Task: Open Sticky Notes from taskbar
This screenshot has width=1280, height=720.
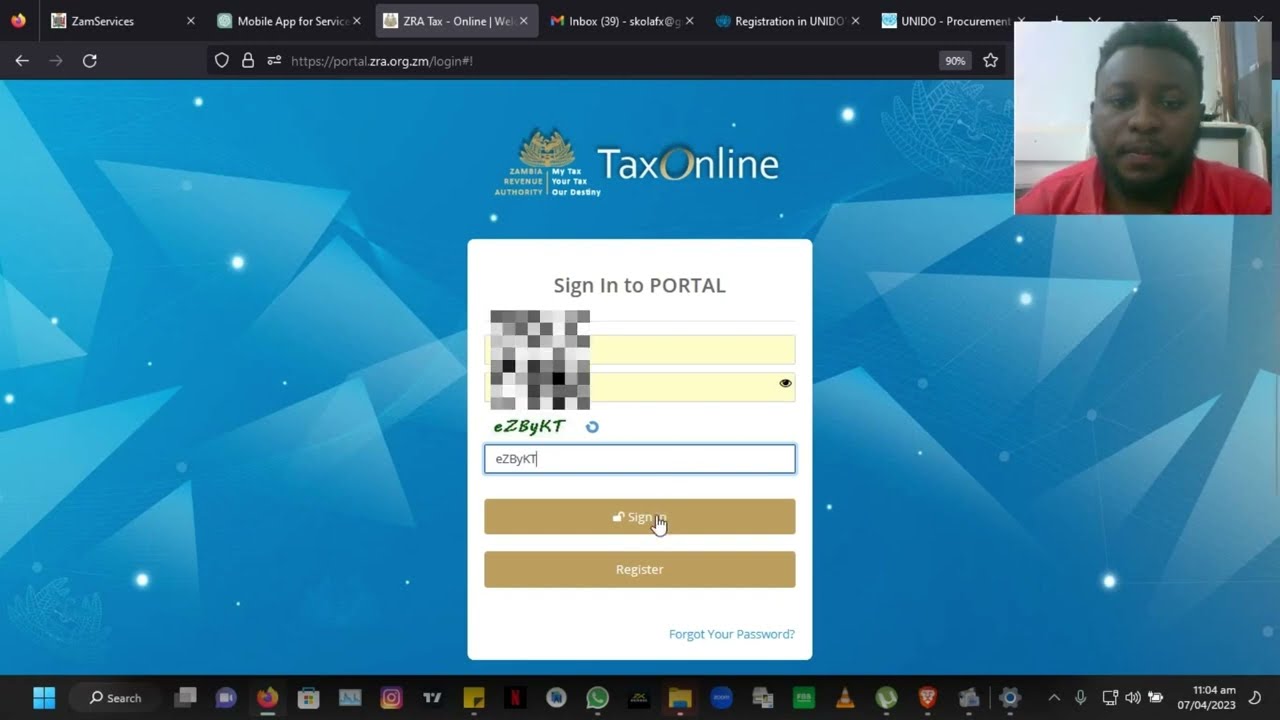Action: pos(474,697)
